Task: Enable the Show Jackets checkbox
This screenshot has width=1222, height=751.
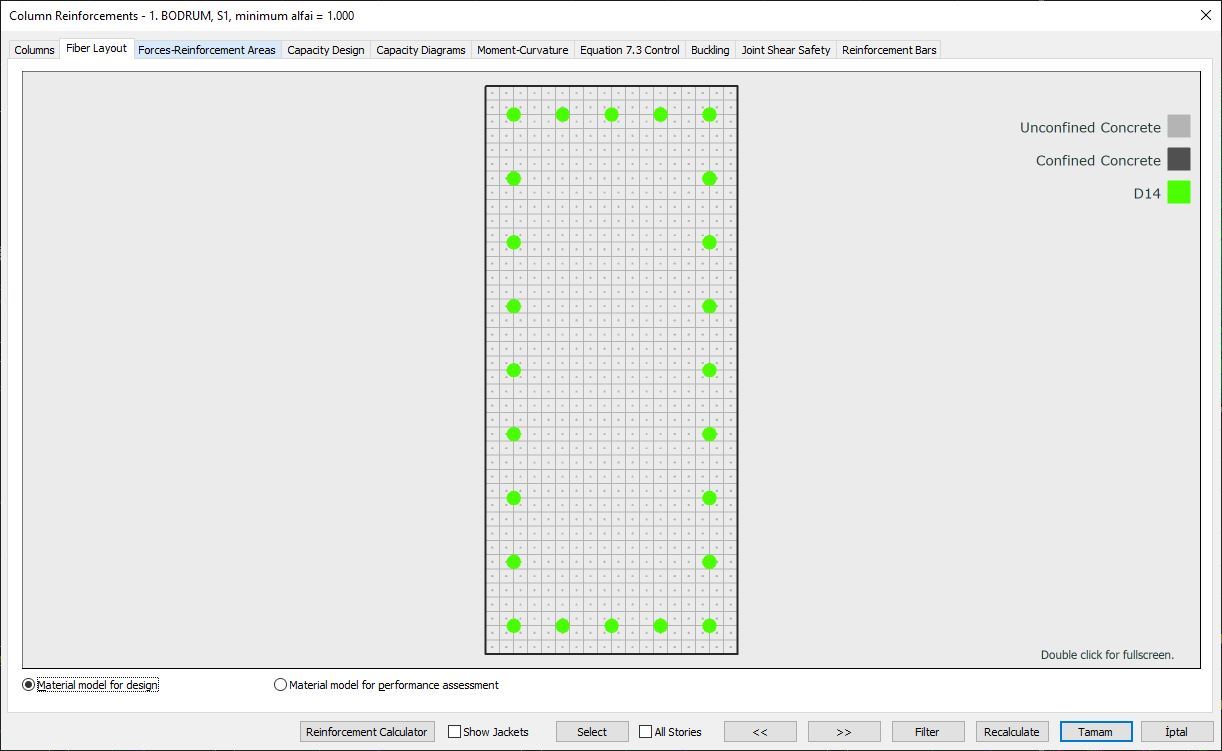Action: [455, 731]
